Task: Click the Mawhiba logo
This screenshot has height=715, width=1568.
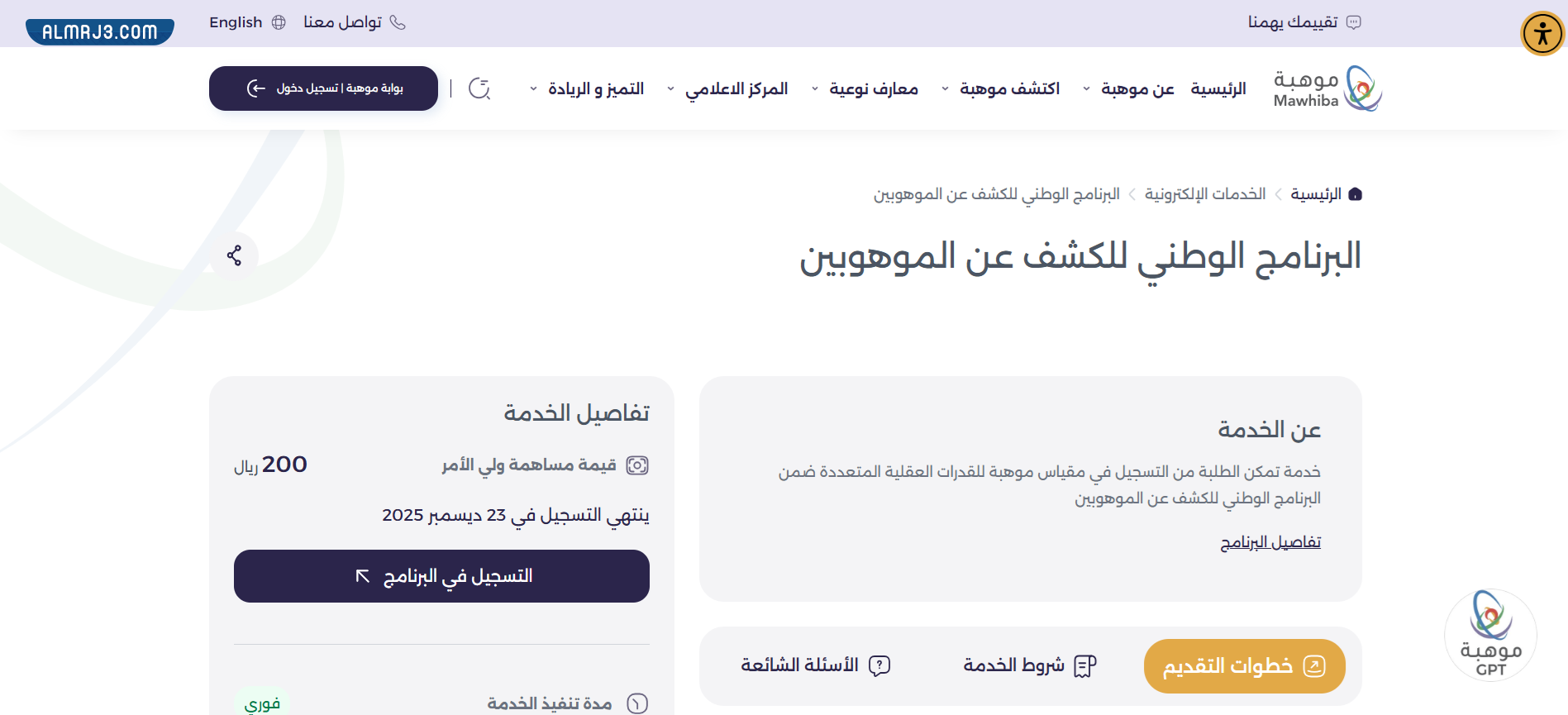Action: [1327, 88]
